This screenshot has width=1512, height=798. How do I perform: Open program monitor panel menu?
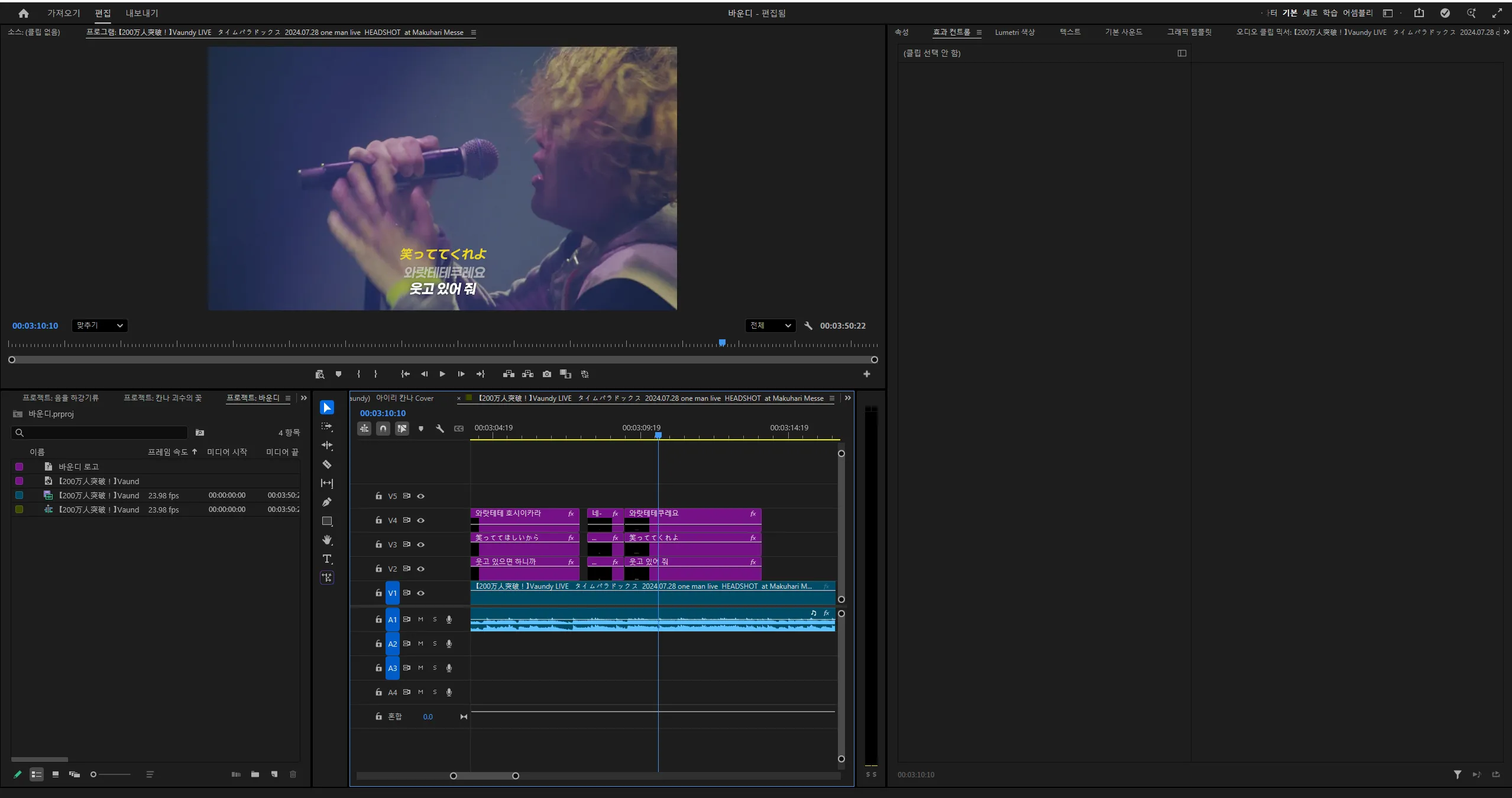(473, 33)
